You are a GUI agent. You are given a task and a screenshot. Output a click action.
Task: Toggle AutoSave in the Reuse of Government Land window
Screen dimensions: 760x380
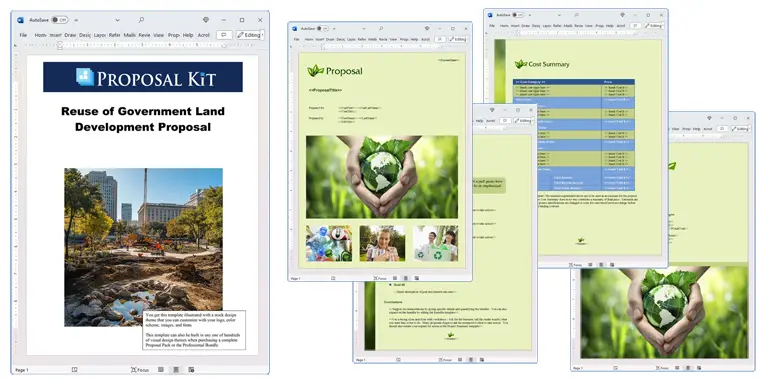point(60,20)
